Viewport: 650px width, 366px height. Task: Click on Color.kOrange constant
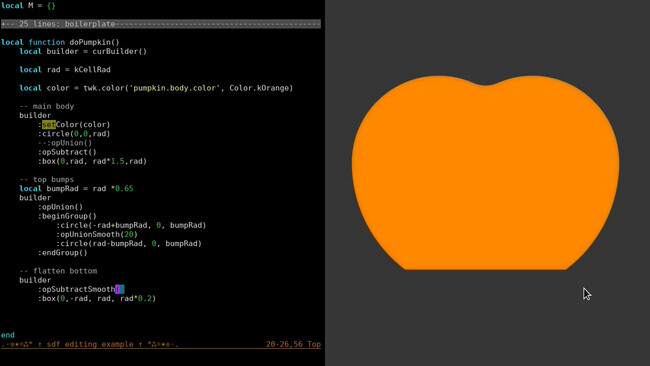[x=259, y=88]
